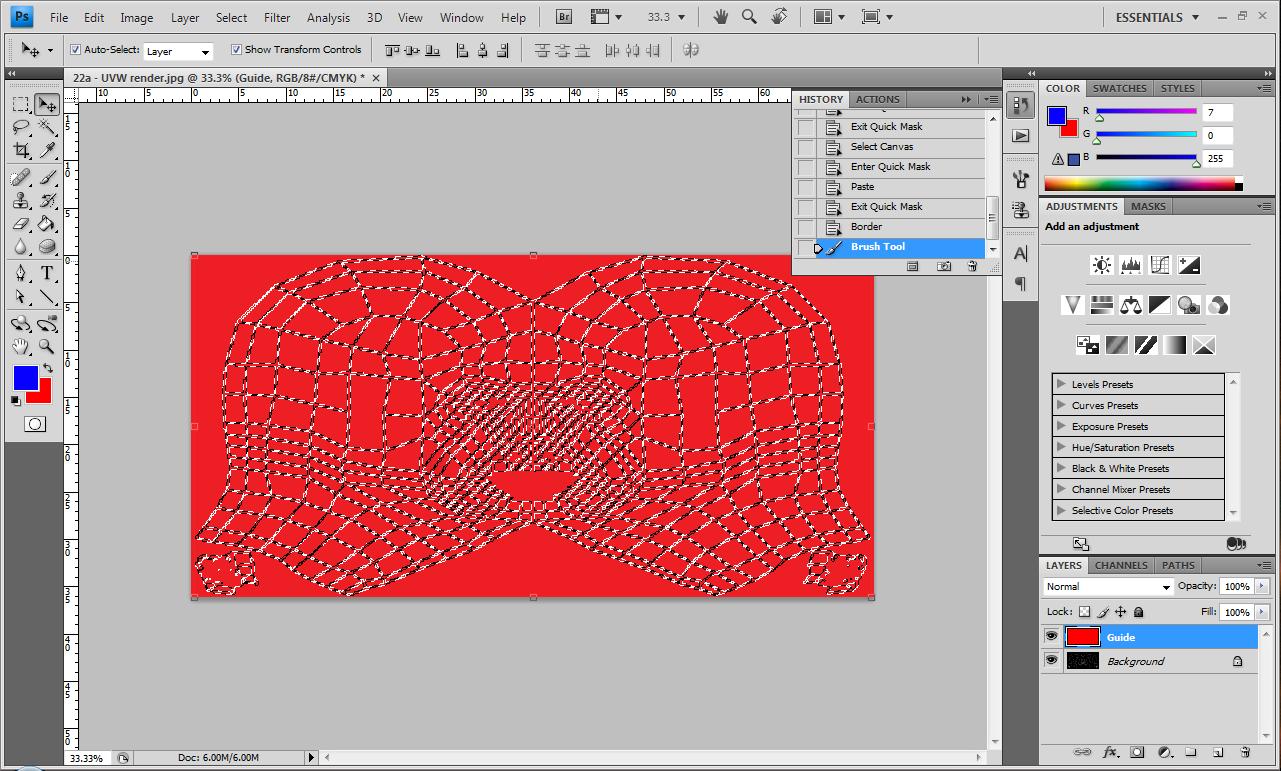1281x771 pixels.
Task: Select the Clone Stamp tool
Action: (20, 201)
